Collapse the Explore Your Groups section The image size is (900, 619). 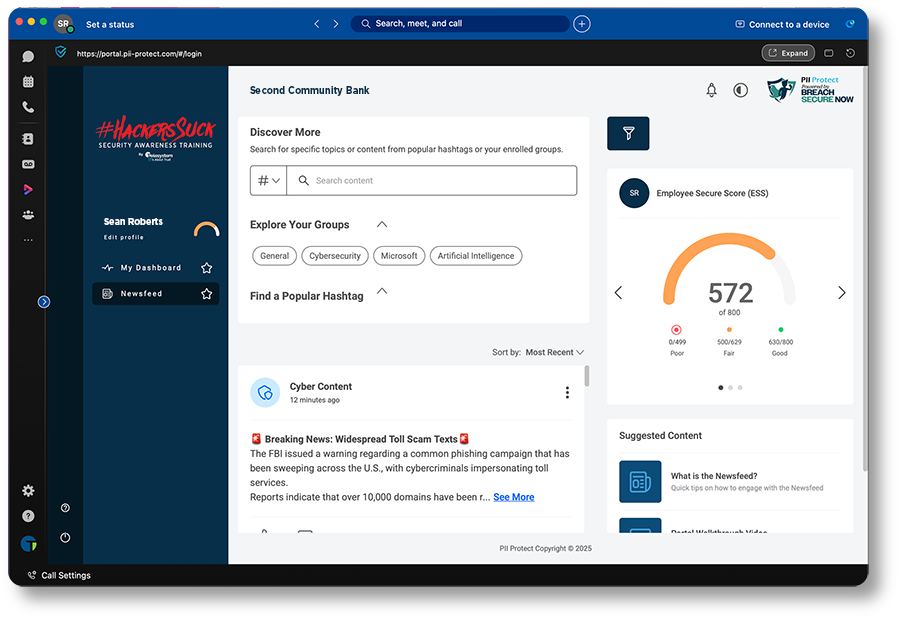click(382, 225)
